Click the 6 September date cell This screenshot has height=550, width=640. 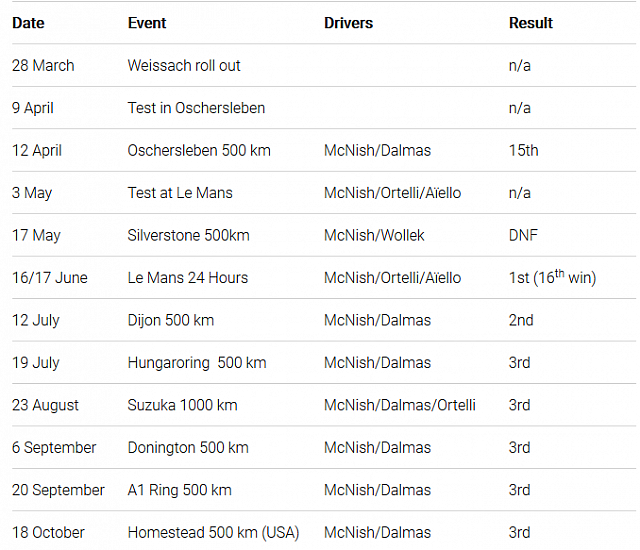54,448
